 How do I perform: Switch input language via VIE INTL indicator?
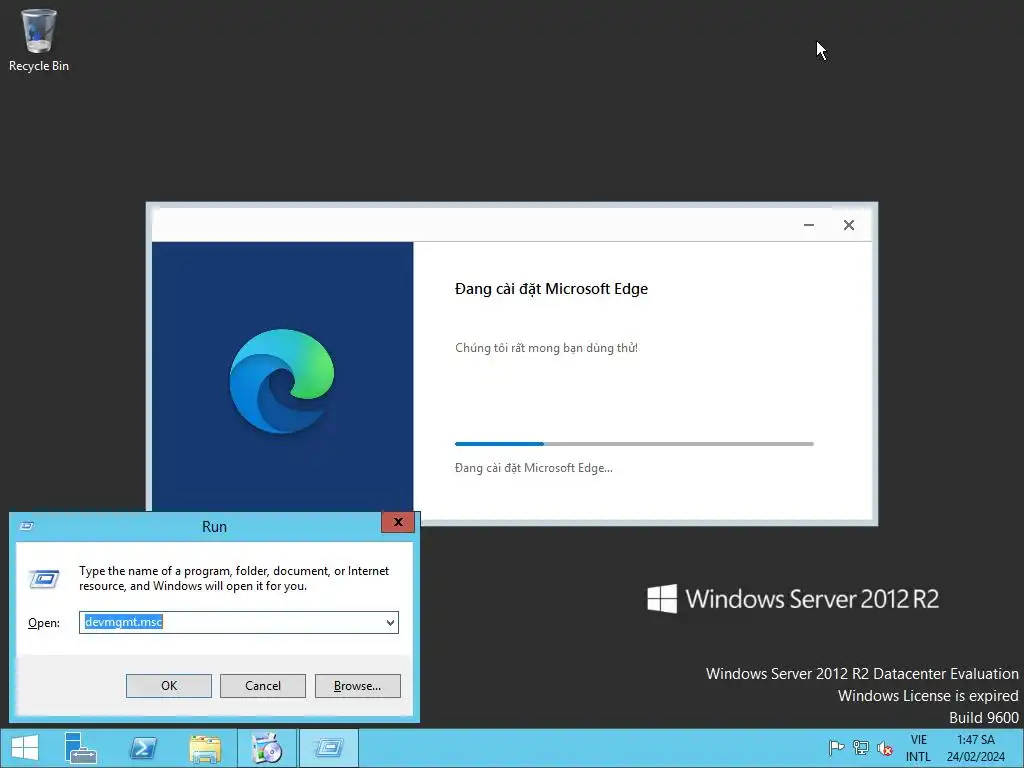pyautogui.click(x=918, y=748)
